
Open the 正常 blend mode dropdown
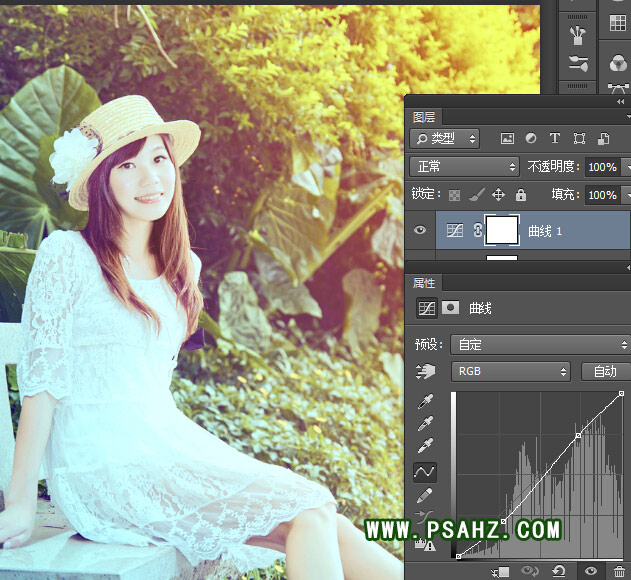pyautogui.click(x=465, y=167)
